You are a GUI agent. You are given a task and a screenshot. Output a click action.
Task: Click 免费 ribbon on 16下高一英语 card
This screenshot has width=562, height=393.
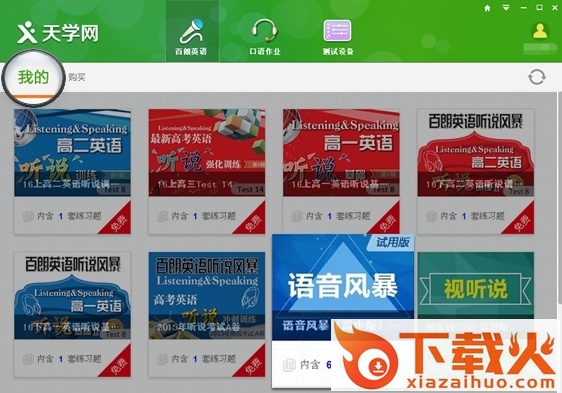point(119,365)
